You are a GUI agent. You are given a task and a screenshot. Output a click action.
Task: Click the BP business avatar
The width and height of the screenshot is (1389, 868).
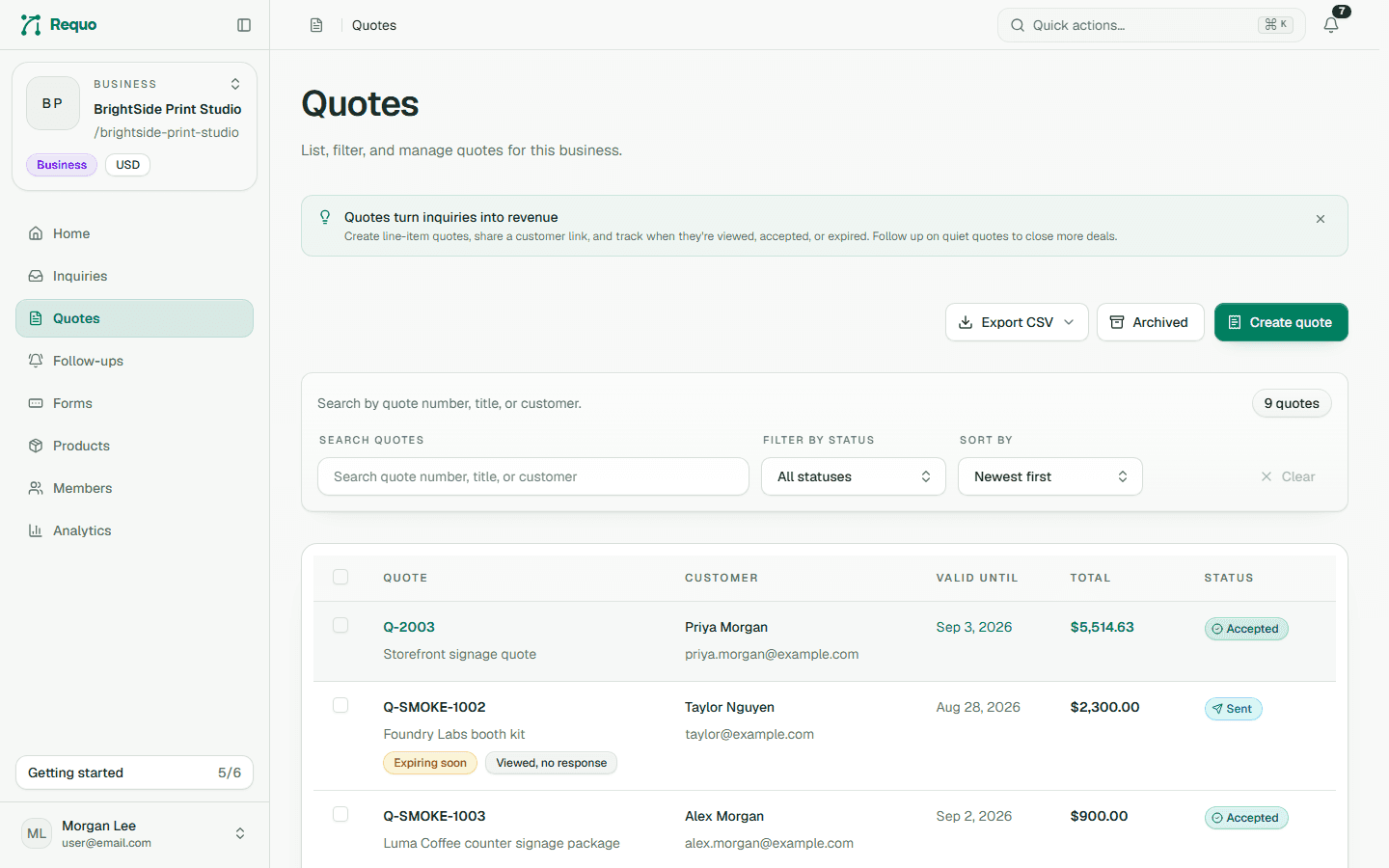tap(53, 103)
